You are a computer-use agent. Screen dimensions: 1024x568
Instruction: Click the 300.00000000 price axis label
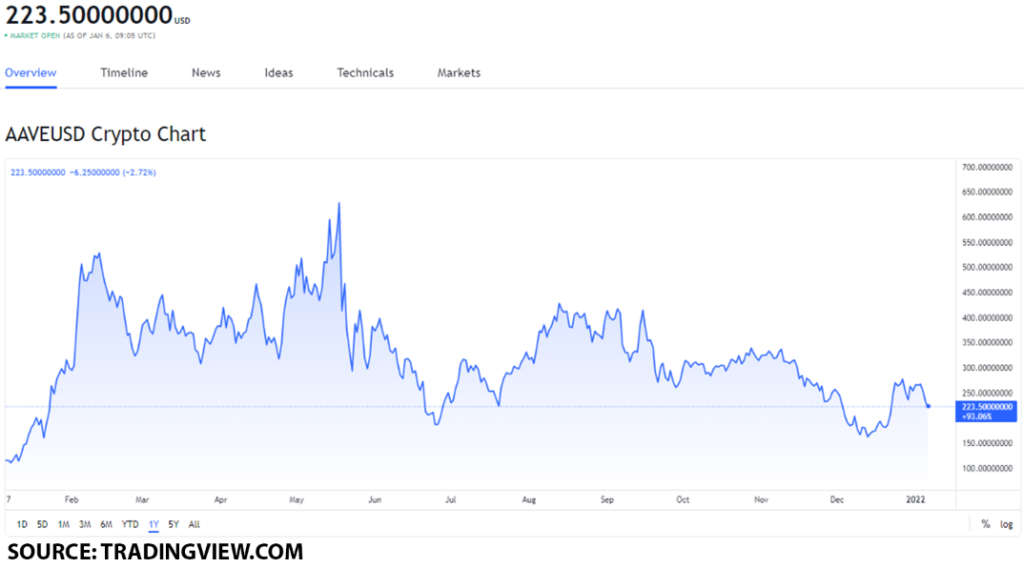point(987,368)
